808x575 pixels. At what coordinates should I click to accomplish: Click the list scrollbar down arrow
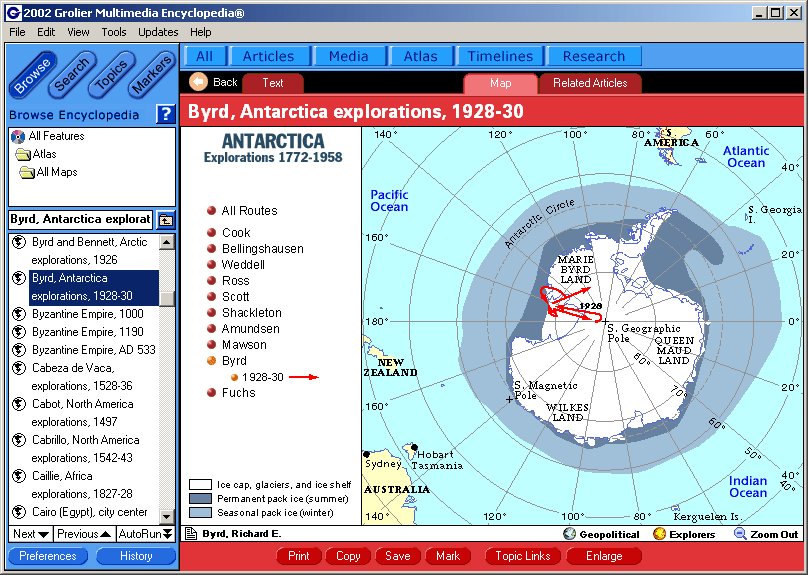(x=166, y=516)
